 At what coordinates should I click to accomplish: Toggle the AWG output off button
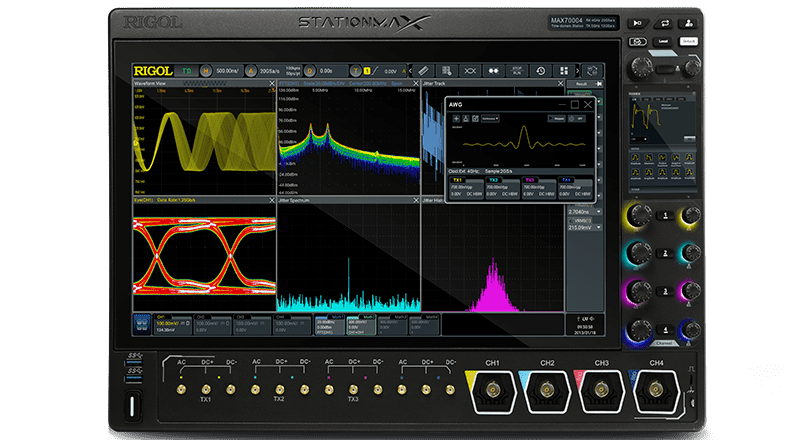[x=577, y=119]
